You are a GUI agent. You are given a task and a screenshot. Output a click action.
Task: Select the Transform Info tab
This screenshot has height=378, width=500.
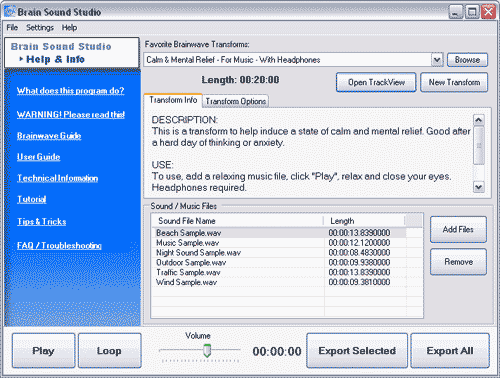[173, 100]
